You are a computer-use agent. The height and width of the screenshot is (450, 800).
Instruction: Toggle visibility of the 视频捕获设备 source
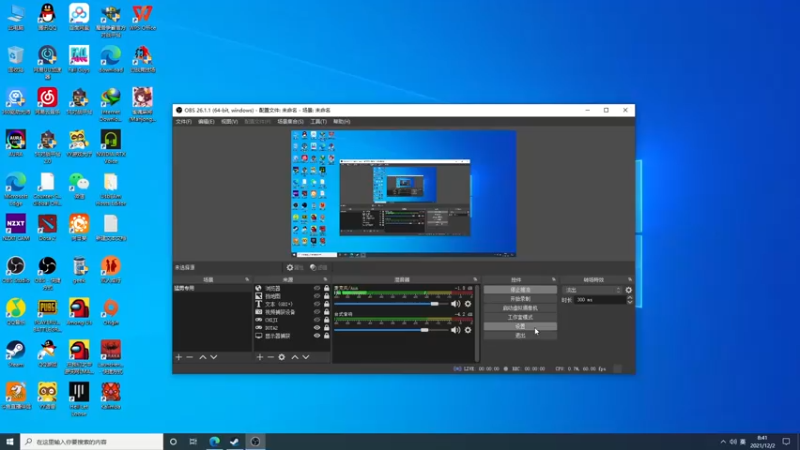pyautogui.click(x=317, y=312)
